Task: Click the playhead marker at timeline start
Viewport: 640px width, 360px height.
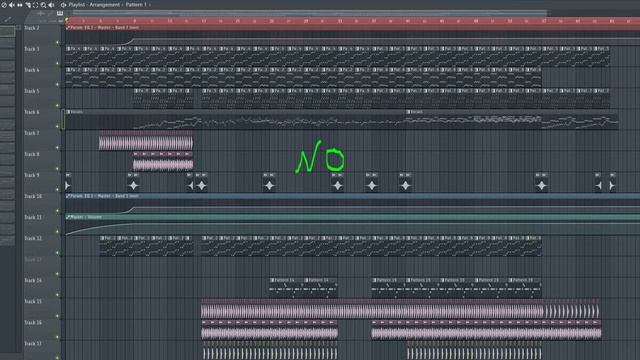Action: (x=67, y=20)
